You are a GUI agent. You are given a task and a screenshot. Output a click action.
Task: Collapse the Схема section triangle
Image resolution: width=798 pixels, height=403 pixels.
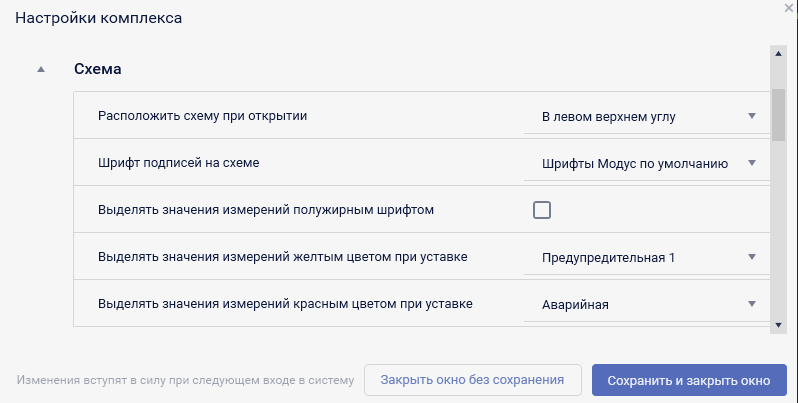41,70
